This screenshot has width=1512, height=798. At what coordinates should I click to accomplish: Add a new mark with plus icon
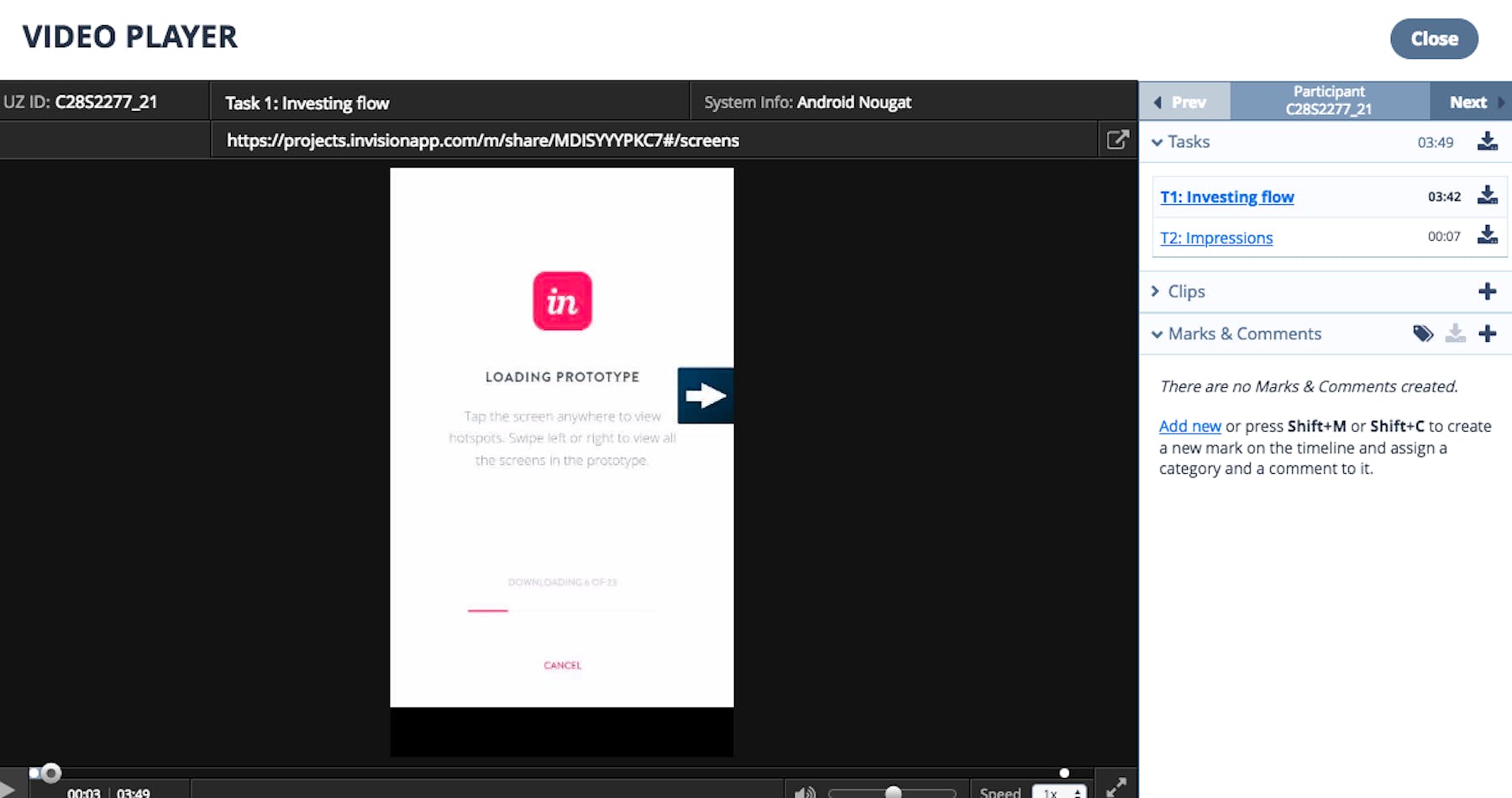click(1487, 333)
